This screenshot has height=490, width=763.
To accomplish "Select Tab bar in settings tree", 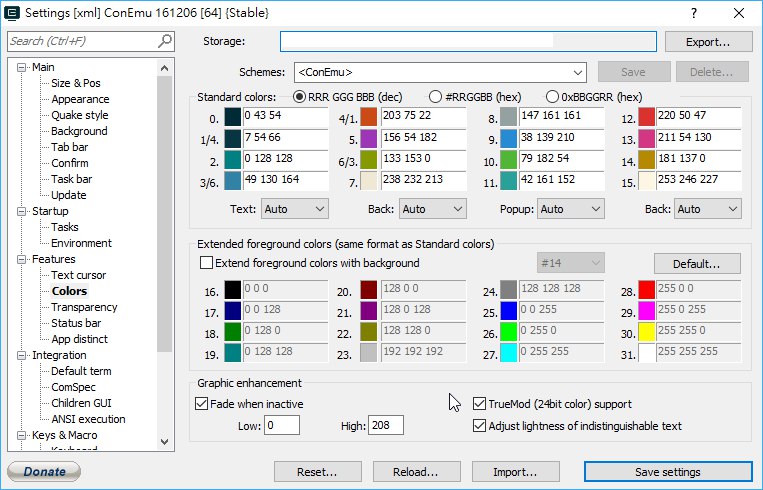I will click(x=70, y=147).
